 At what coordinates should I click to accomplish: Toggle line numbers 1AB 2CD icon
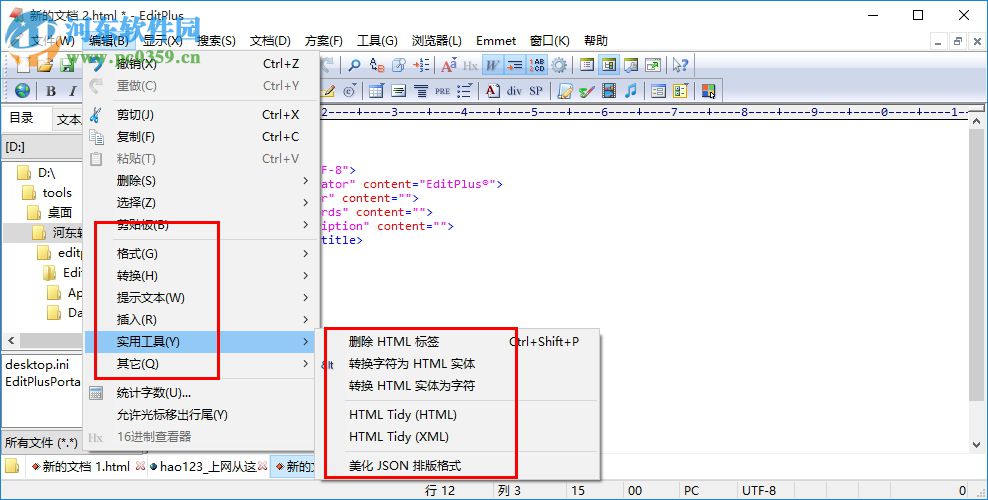(x=537, y=65)
